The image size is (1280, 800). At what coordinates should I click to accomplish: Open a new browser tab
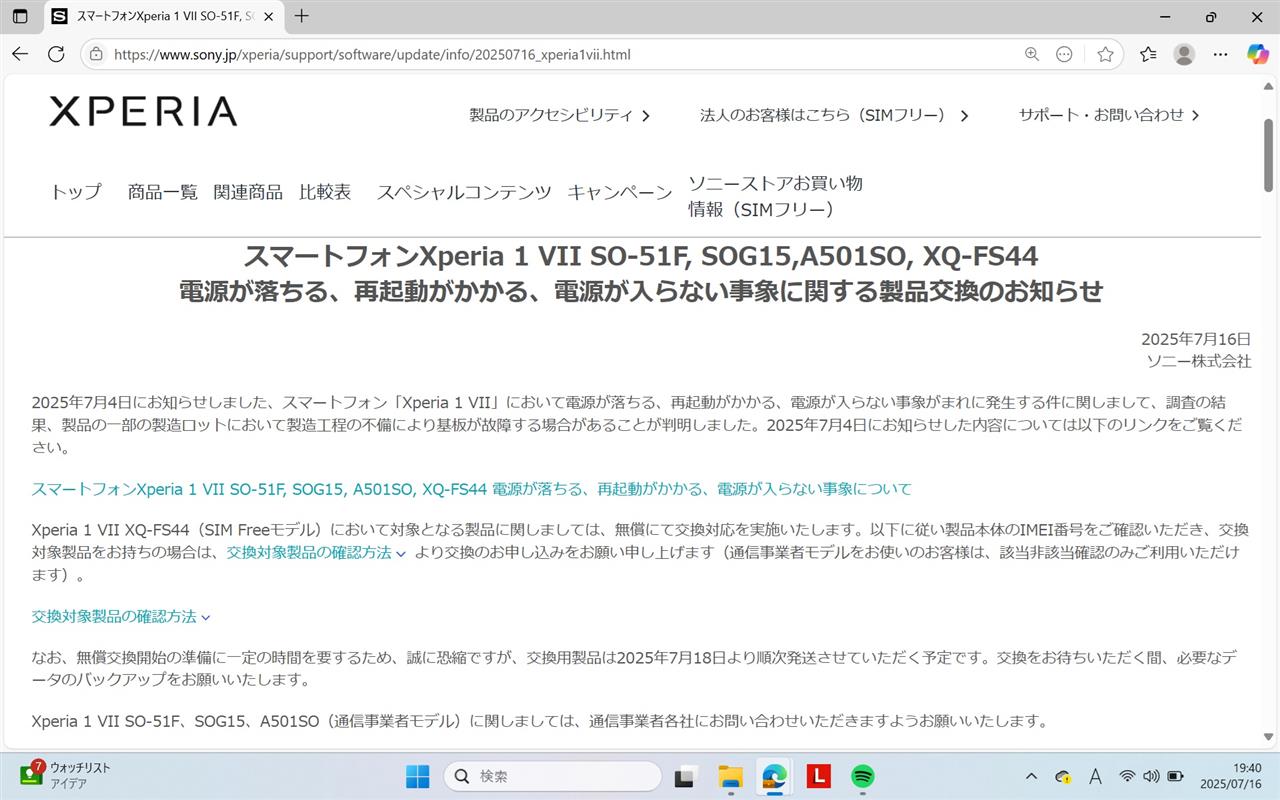[301, 16]
